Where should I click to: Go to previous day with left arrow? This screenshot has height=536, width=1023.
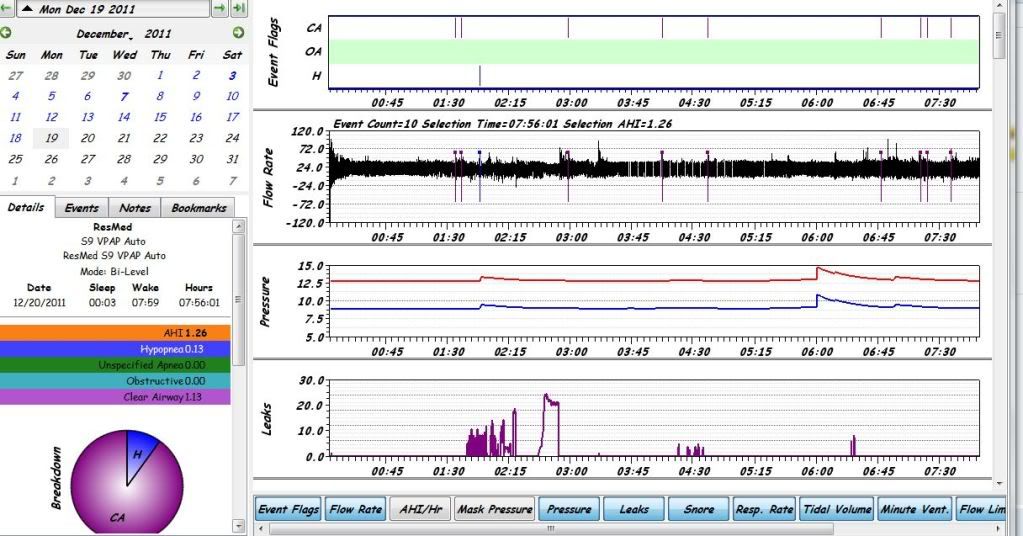coord(5,8)
